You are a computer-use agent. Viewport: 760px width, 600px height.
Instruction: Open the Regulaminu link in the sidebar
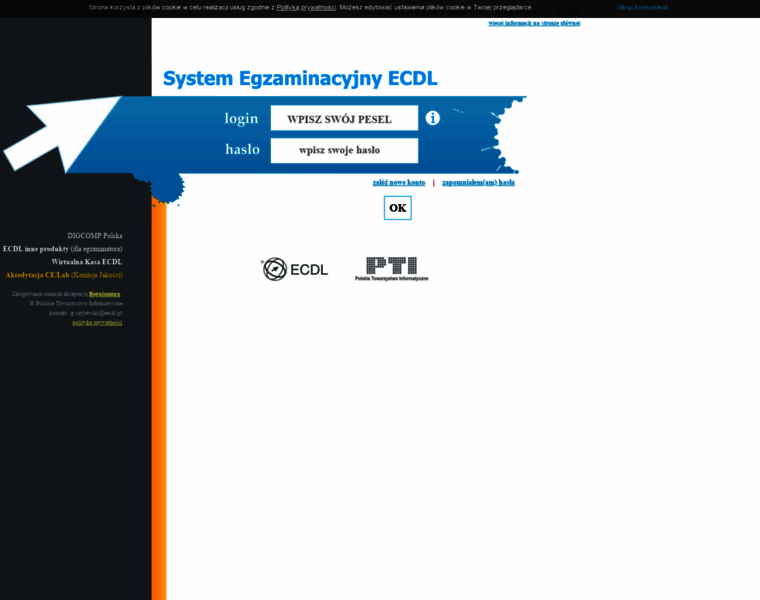click(x=104, y=294)
